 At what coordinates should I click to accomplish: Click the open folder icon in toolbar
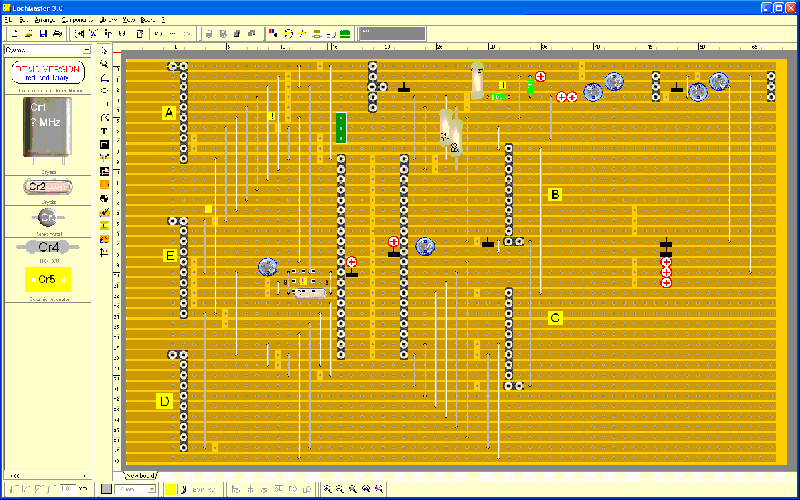[26, 34]
